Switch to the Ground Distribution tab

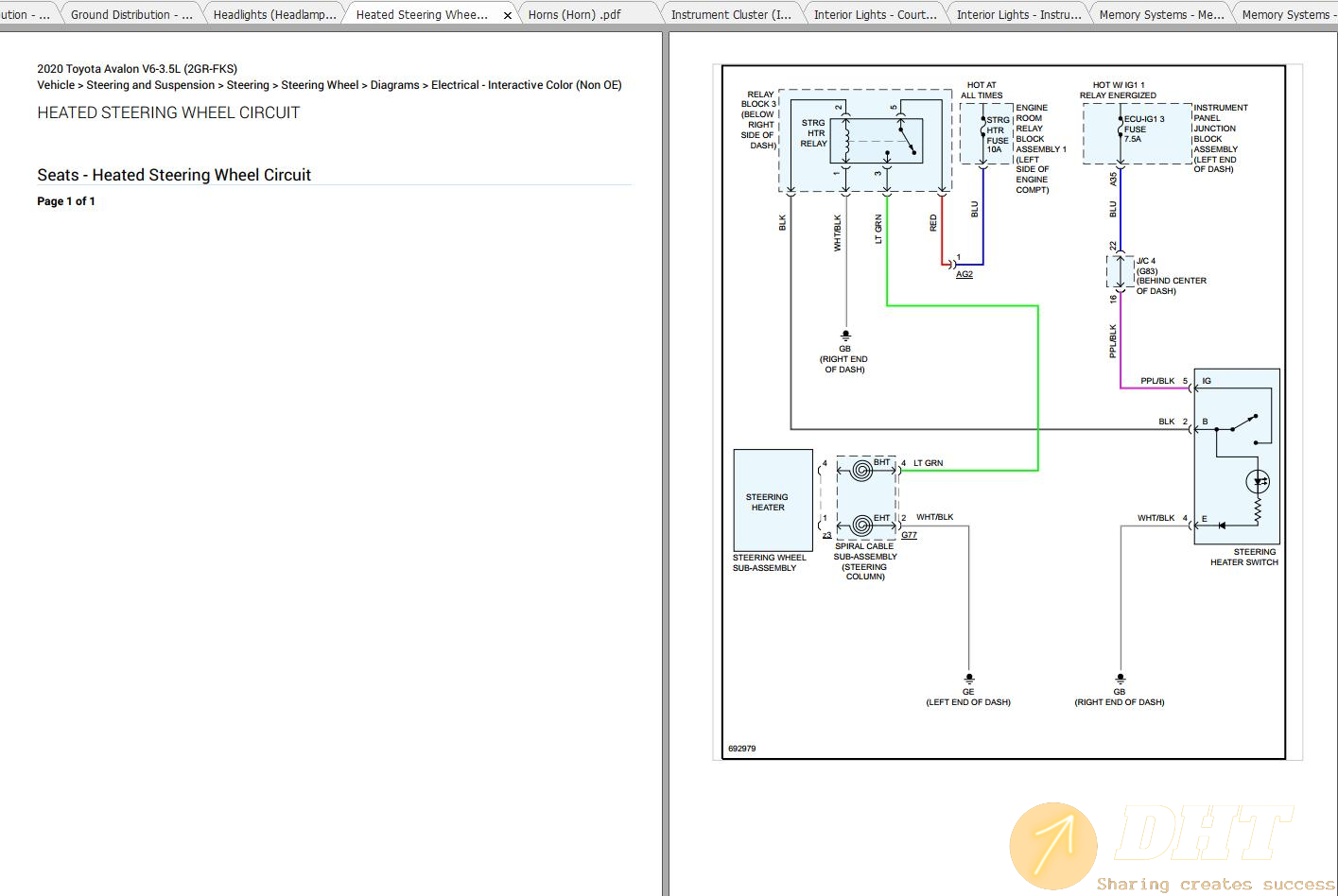tap(131, 14)
